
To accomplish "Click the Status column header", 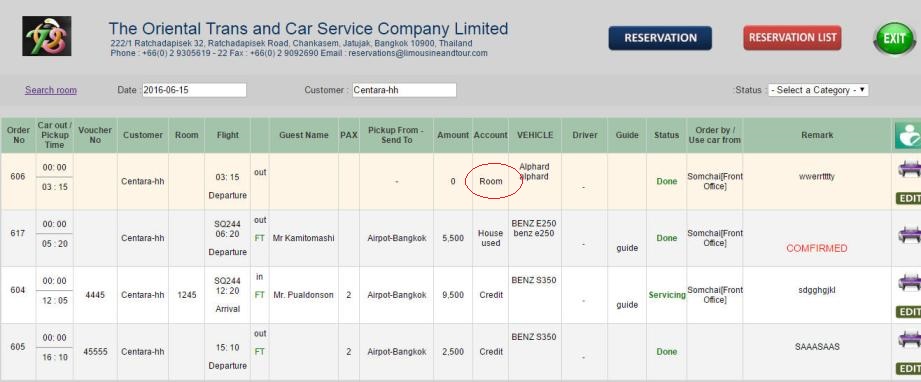I will tap(666, 135).
